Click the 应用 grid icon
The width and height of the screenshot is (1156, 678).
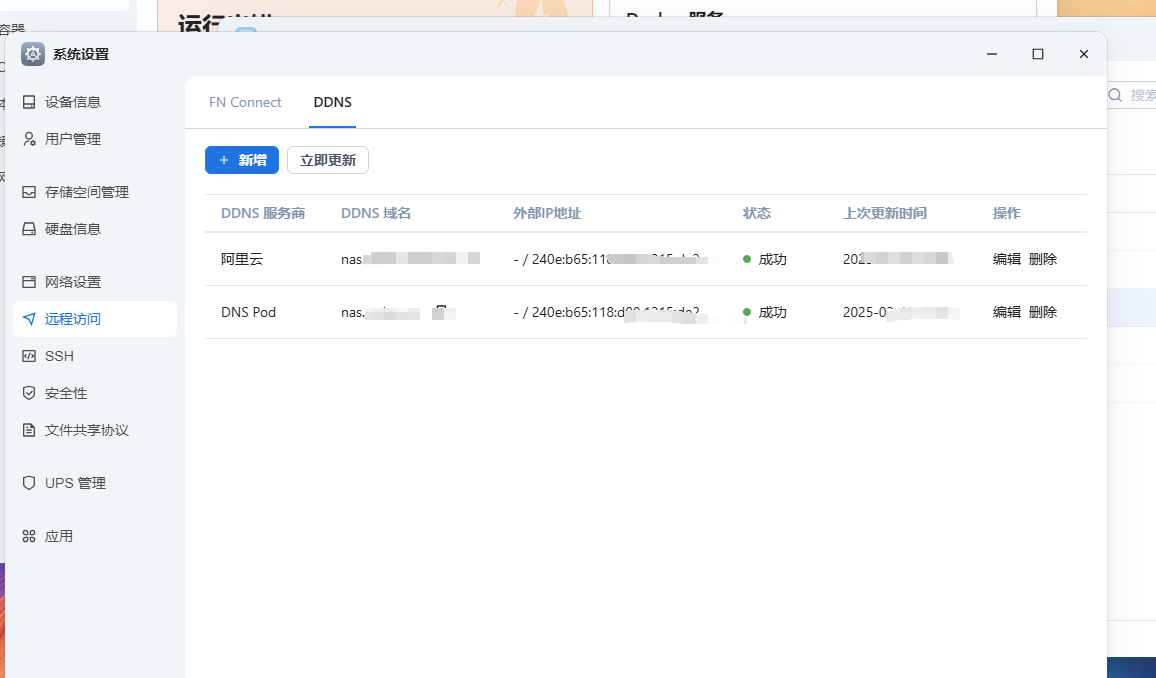(29, 536)
